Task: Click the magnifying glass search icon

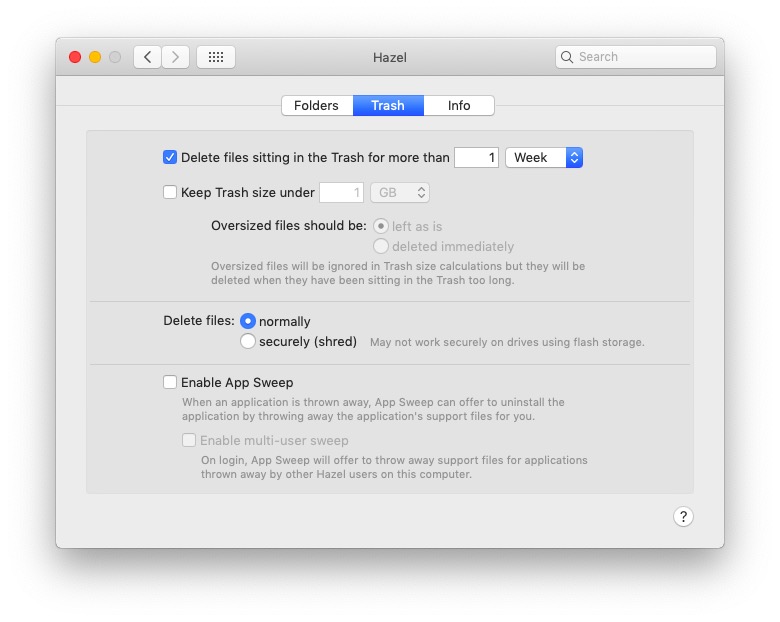Action: tap(567, 57)
